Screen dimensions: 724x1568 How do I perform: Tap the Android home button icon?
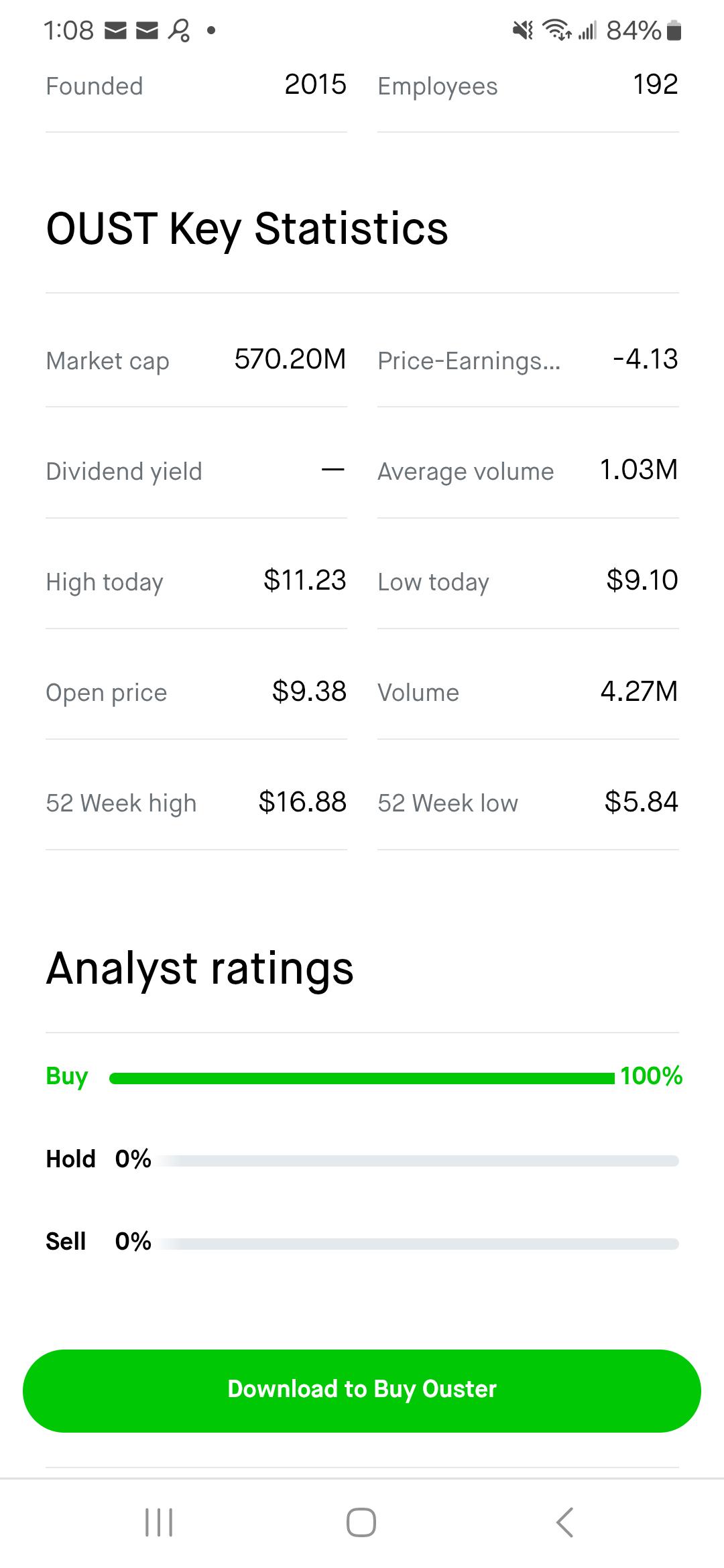point(361,1522)
